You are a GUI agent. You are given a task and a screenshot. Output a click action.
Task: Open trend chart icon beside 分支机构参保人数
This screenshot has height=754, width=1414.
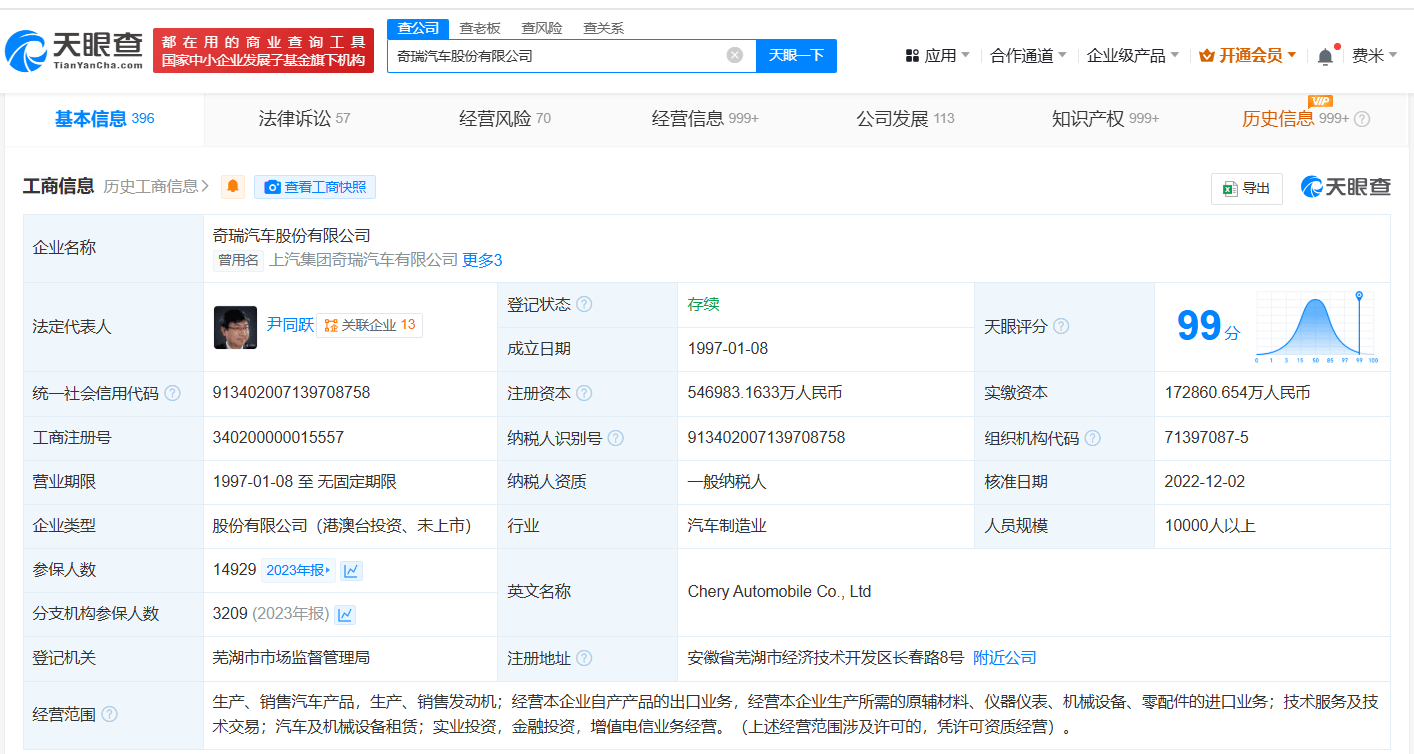(345, 614)
